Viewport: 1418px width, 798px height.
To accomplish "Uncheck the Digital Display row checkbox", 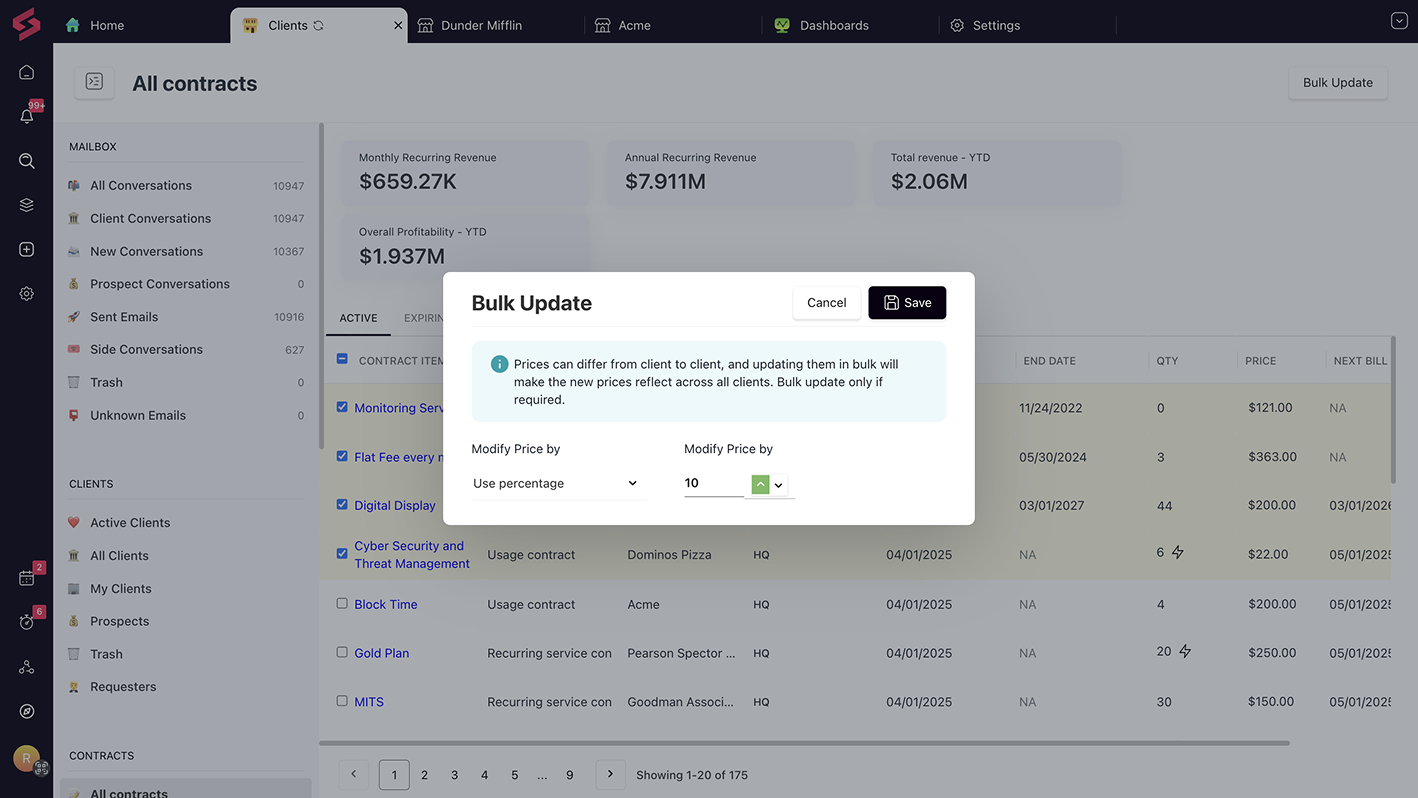I will pos(342,504).
